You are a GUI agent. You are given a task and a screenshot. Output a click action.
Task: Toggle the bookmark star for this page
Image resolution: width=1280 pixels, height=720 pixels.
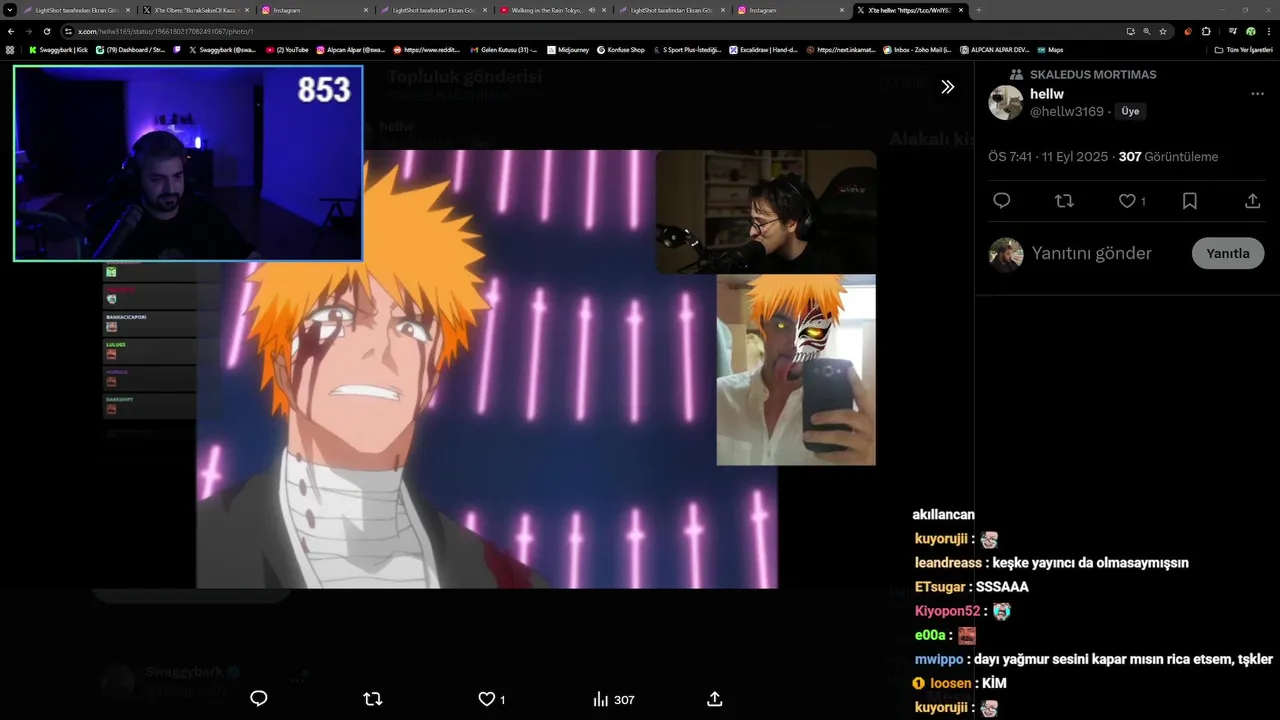click(x=1163, y=31)
